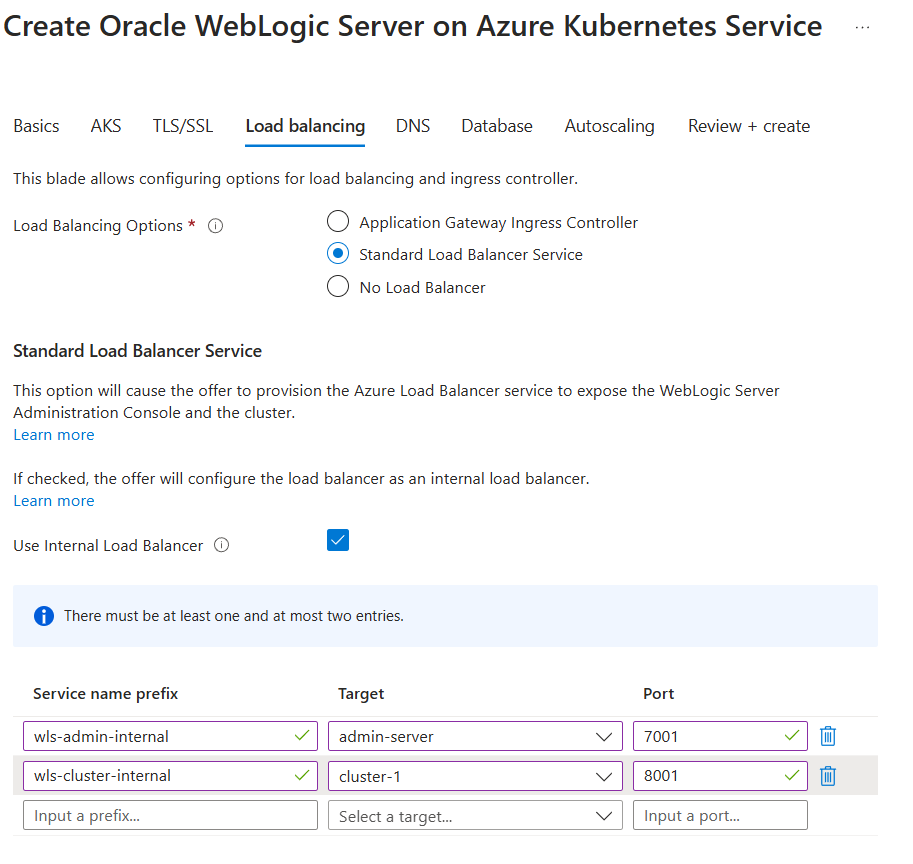
Task: Click the Input a port field
Action: pyautogui.click(x=720, y=815)
